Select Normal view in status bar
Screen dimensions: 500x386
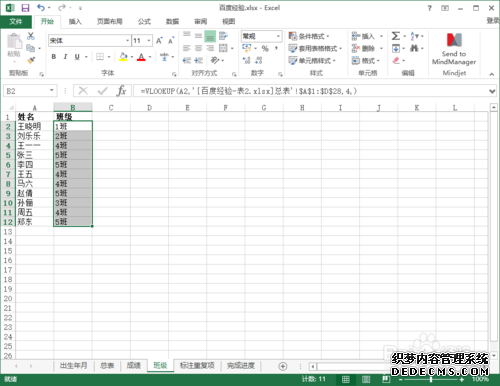pos(346,379)
